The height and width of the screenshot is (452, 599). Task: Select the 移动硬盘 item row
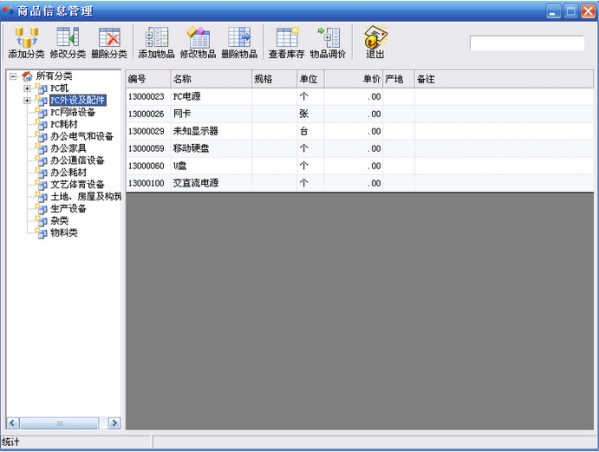tap(359, 148)
